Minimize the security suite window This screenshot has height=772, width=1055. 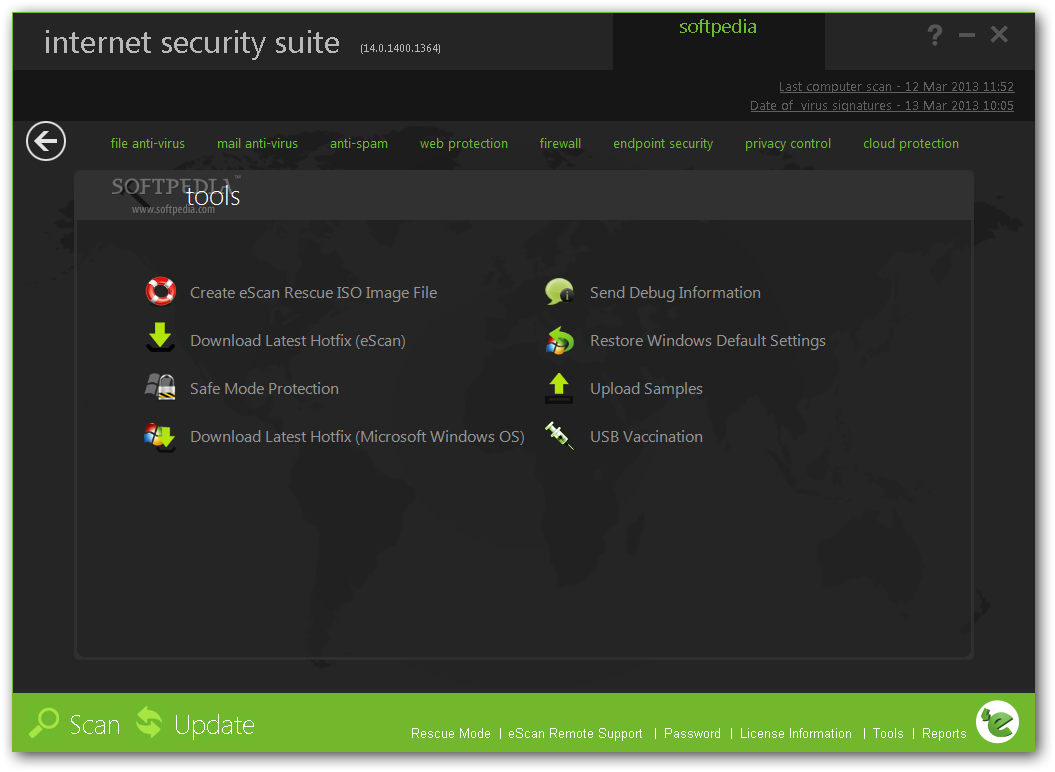coord(967,35)
